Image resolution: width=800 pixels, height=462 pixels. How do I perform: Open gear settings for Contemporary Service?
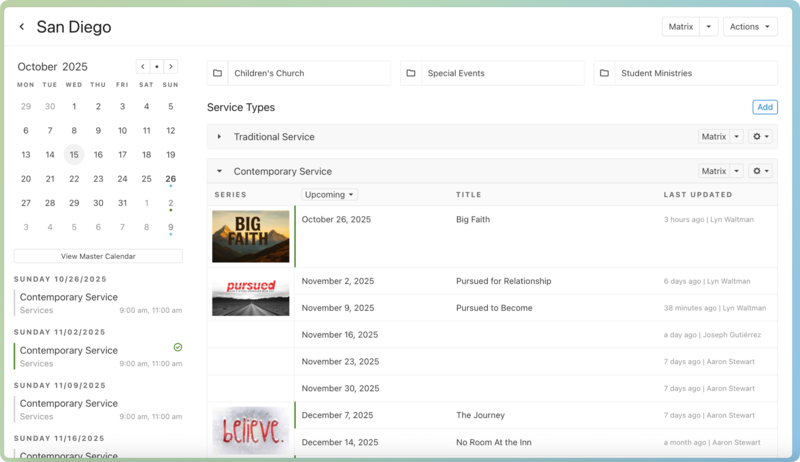[760, 171]
